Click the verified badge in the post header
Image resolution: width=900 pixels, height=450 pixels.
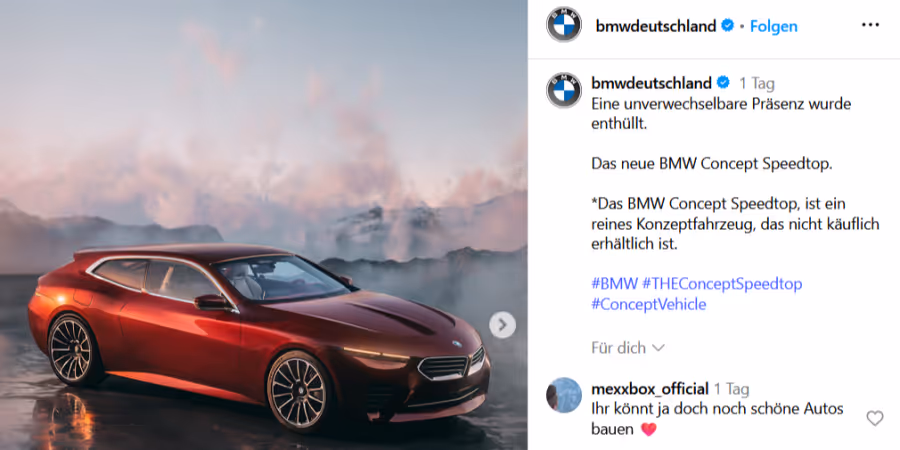[727, 26]
